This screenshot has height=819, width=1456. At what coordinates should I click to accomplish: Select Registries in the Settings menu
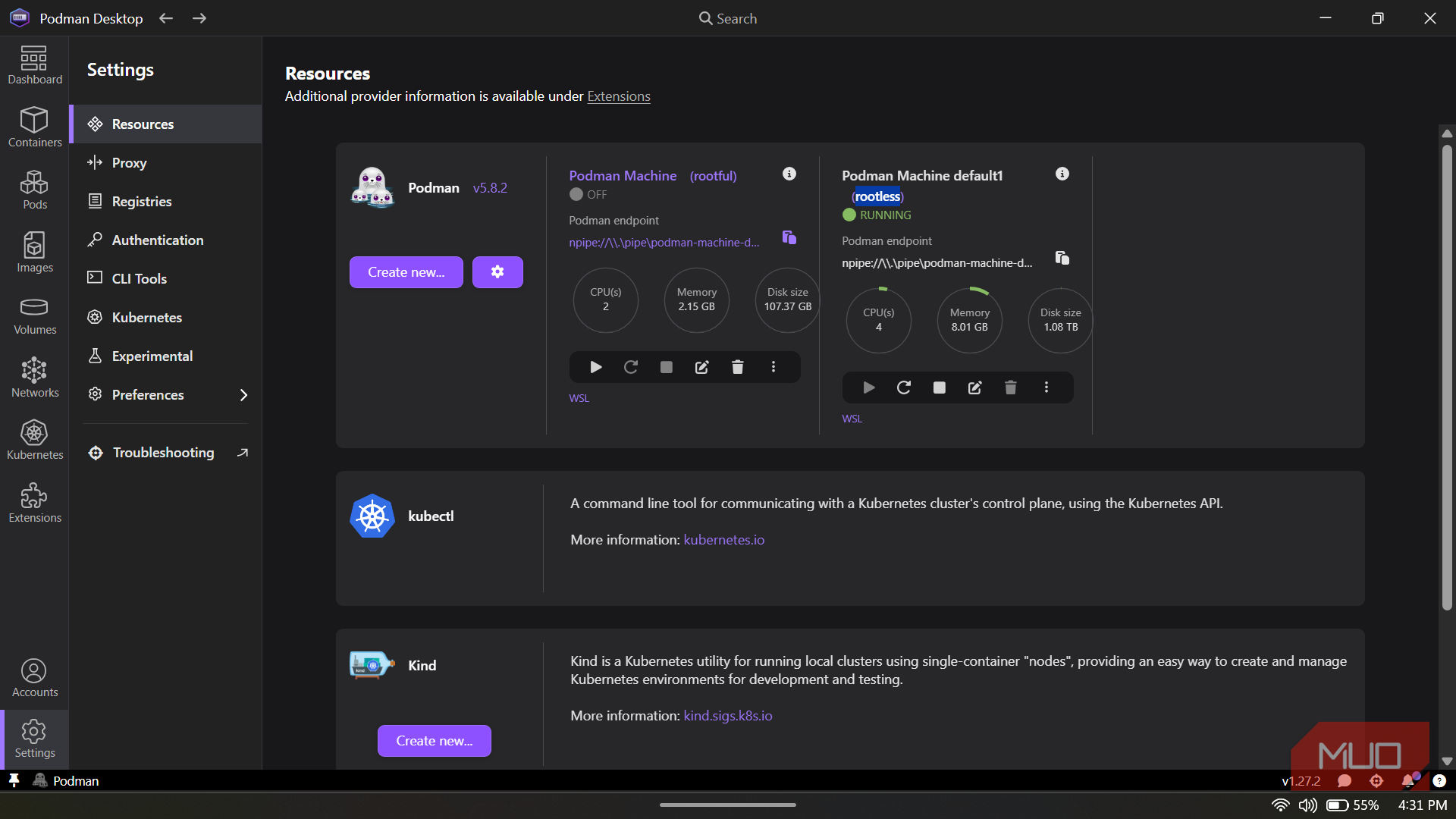[165, 201]
